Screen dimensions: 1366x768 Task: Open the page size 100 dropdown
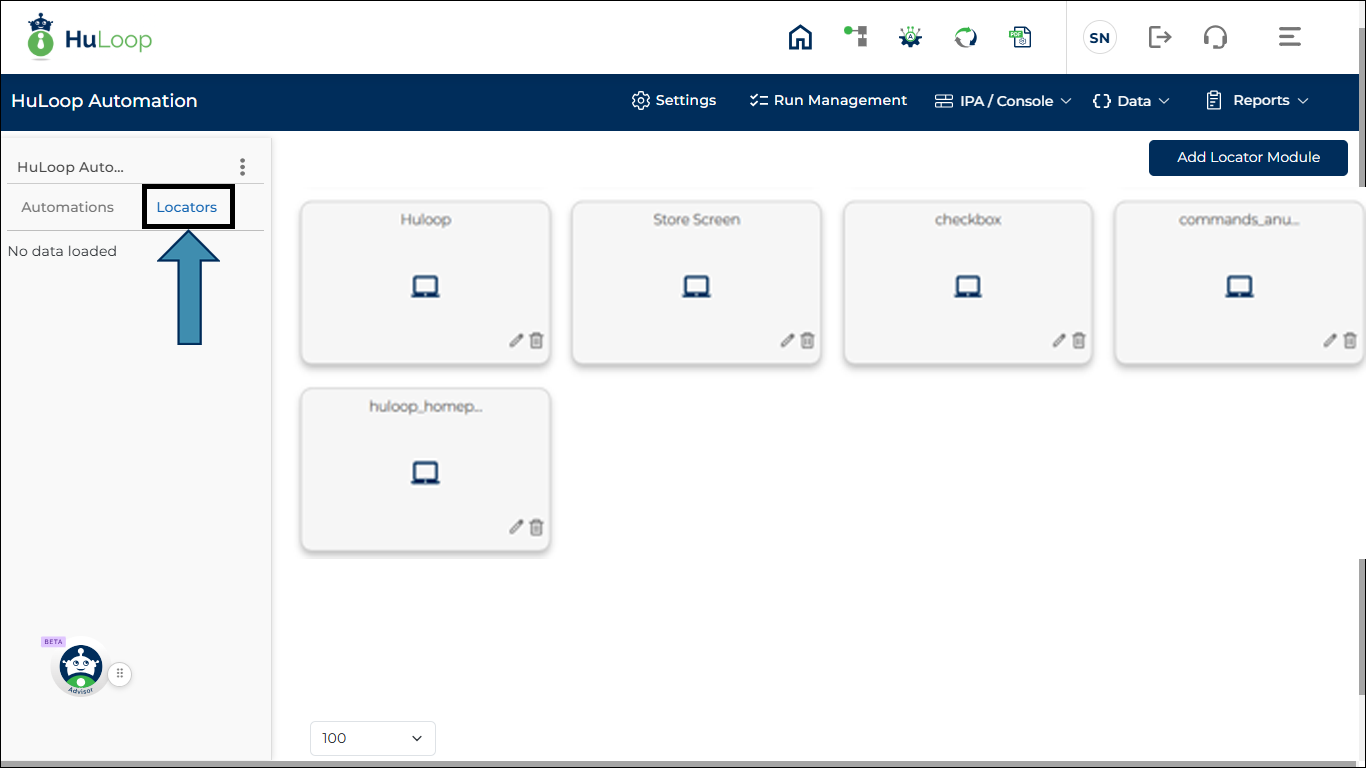[x=373, y=738]
